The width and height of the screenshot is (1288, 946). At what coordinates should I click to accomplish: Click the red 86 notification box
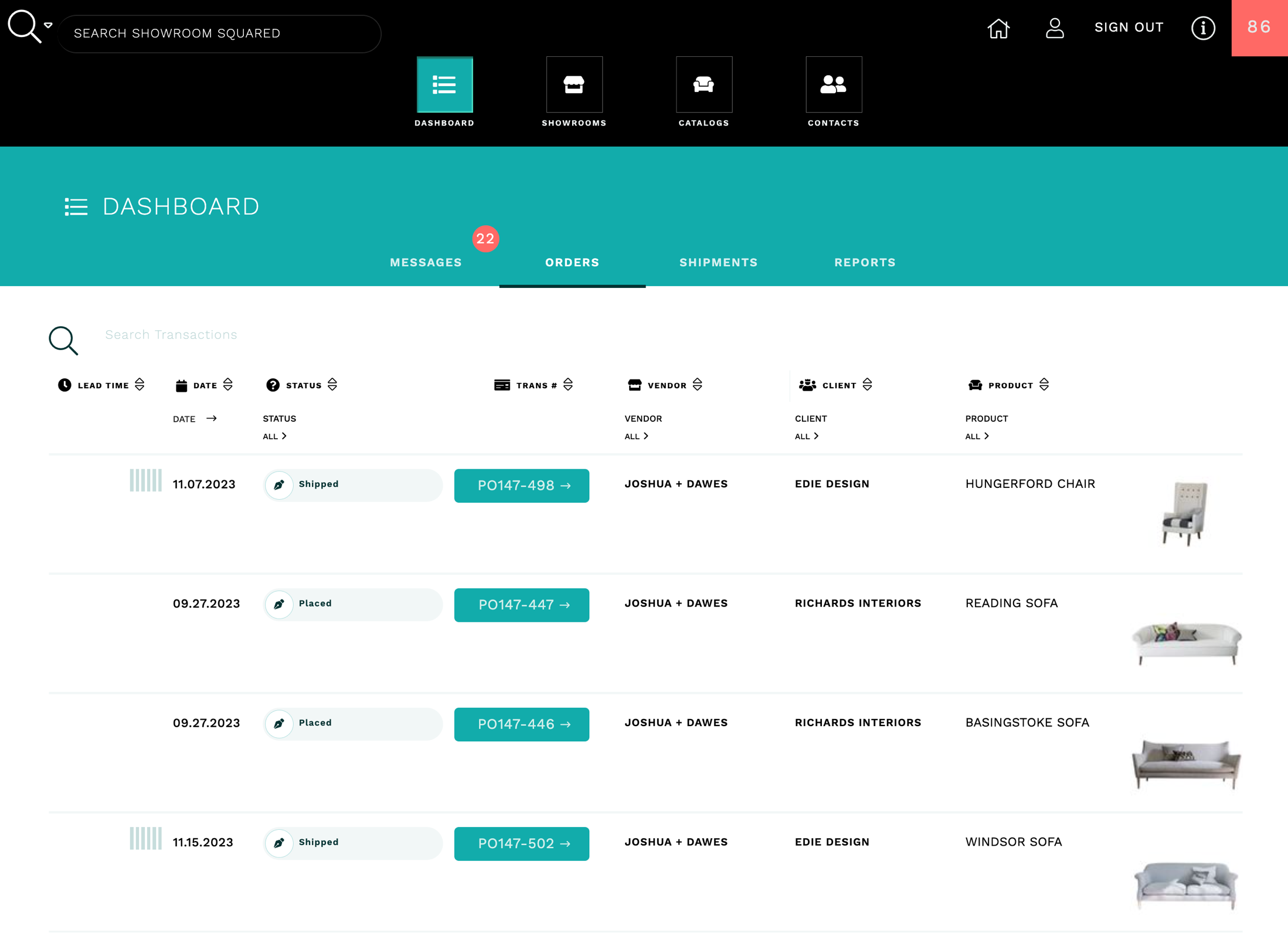1259,28
